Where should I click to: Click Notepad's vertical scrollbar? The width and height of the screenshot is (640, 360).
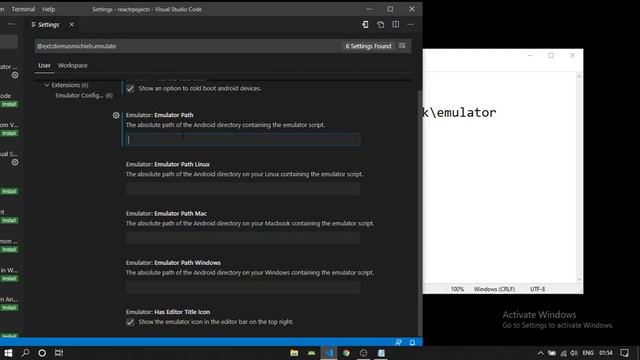point(579,178)
